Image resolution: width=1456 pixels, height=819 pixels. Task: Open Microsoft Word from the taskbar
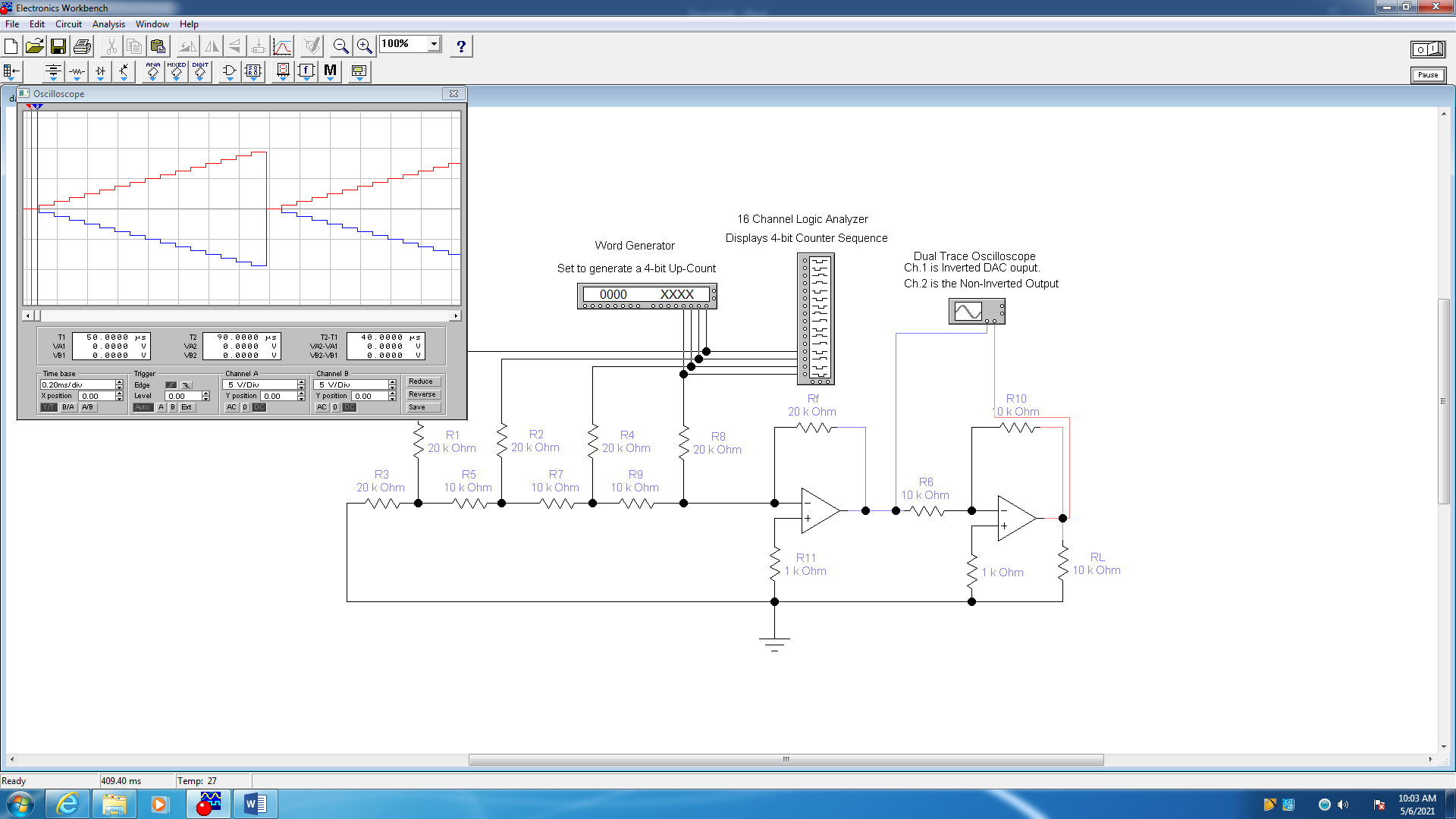[x=256, y=804]
